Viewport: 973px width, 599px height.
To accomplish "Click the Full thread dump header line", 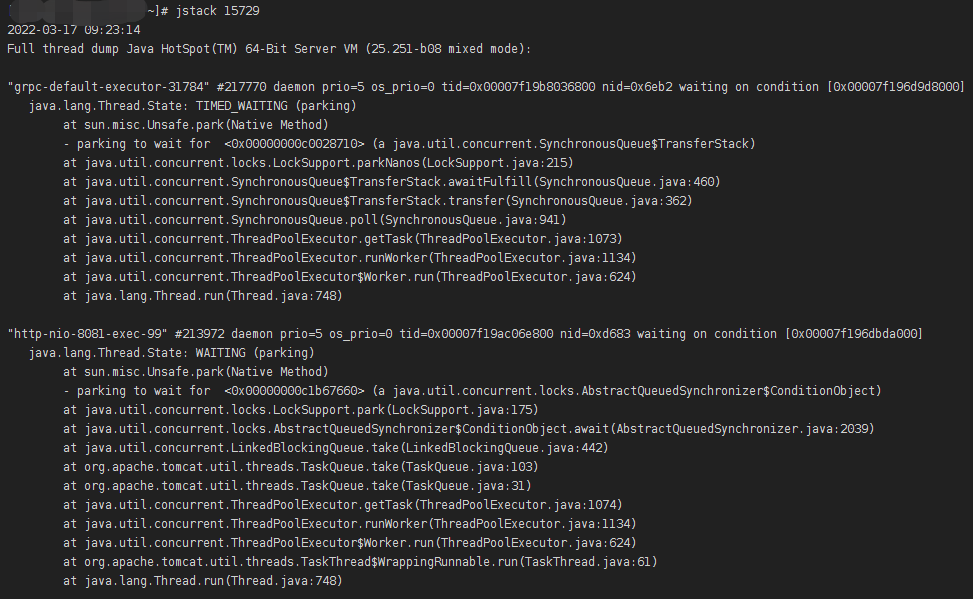I will [269, 49].
